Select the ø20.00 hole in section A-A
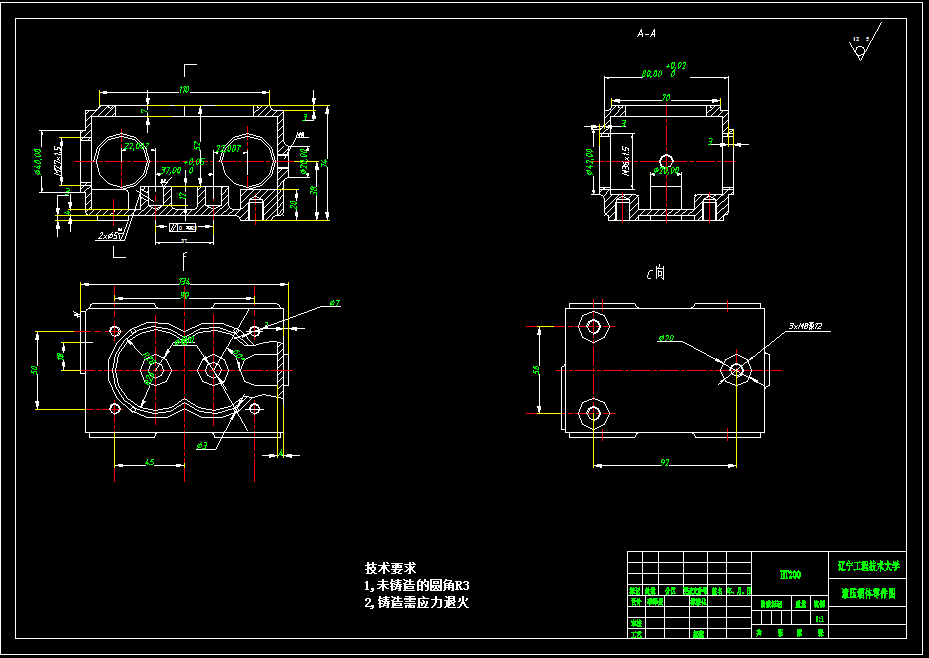 pos(668,161)
